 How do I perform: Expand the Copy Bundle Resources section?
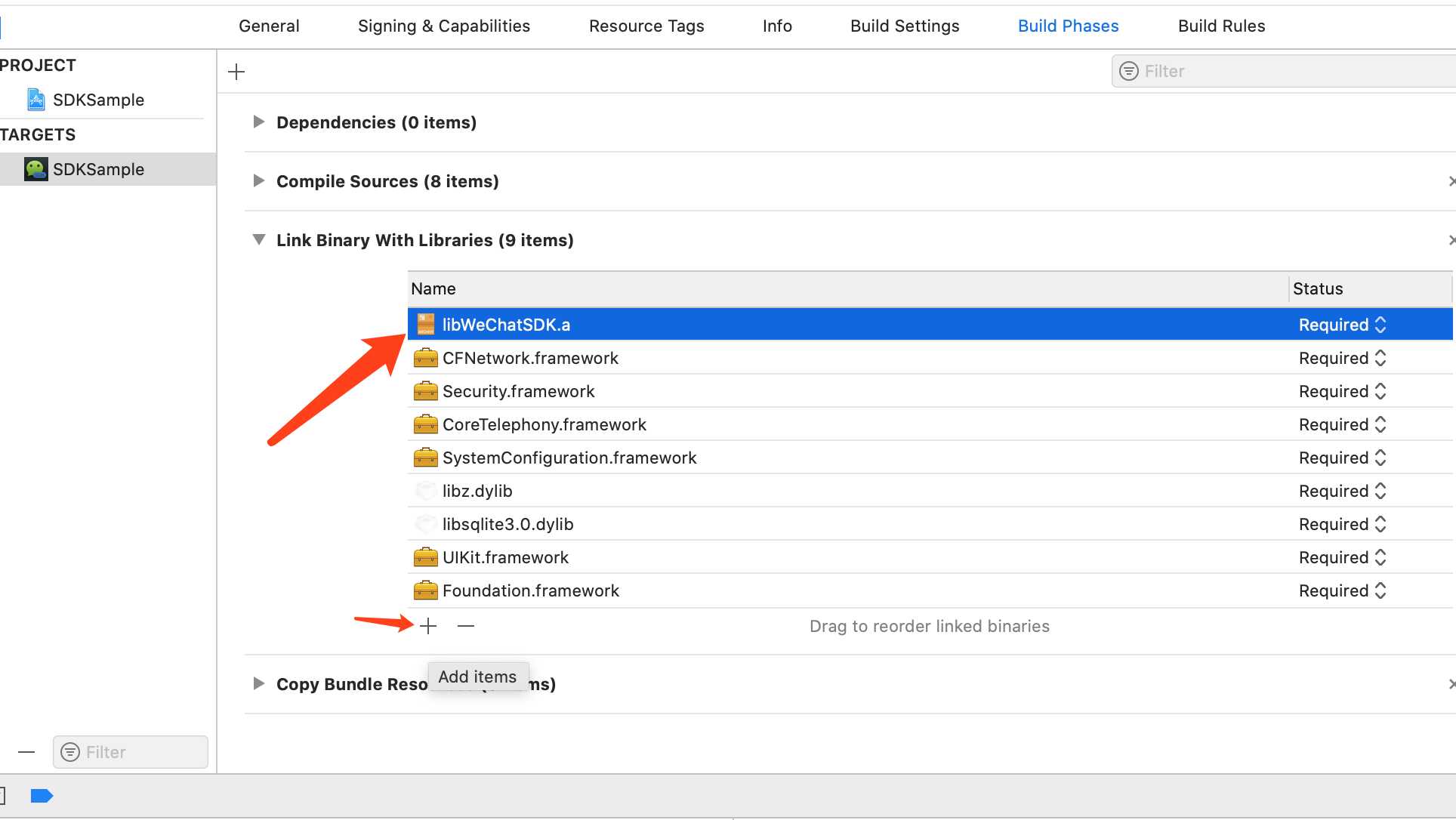click(x=260, y=683)
